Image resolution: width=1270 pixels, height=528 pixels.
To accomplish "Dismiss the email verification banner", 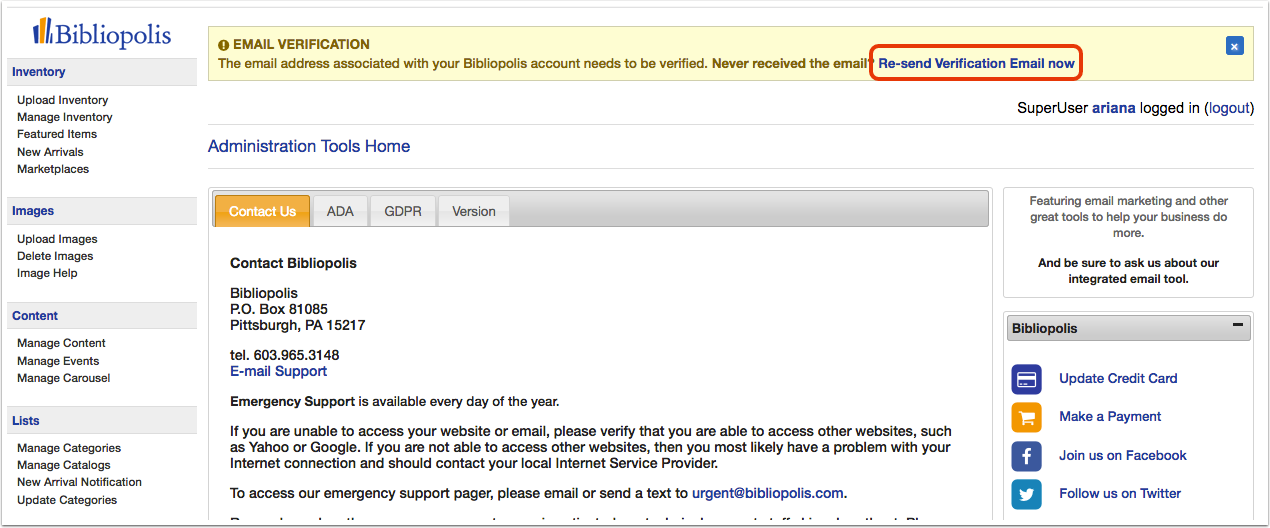I will 1234,45.
